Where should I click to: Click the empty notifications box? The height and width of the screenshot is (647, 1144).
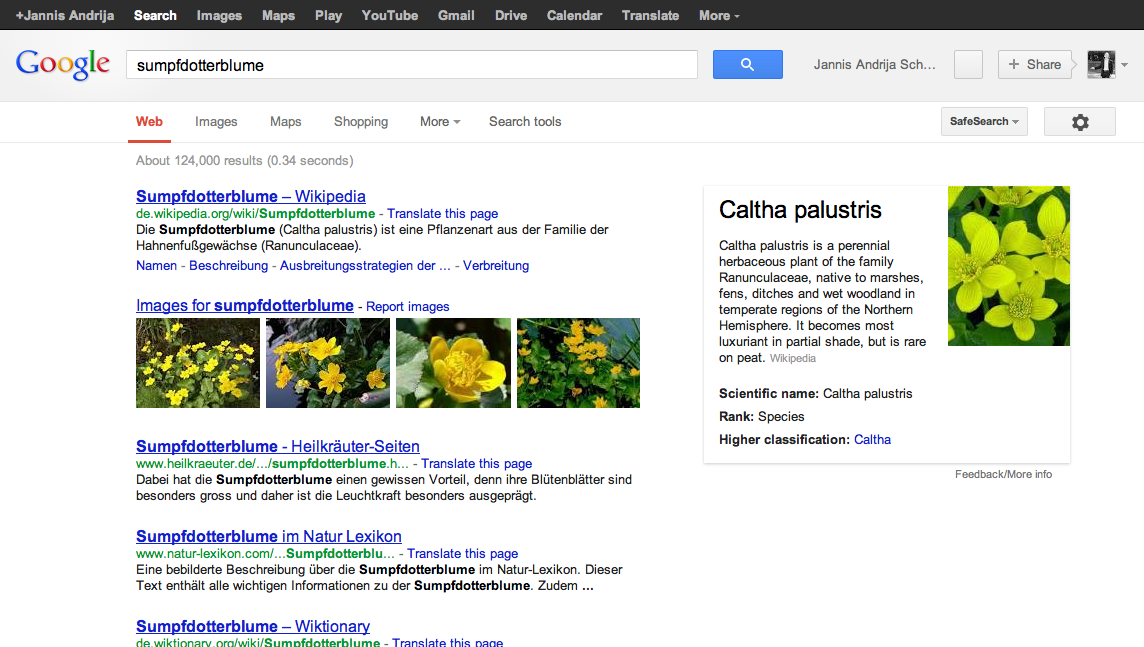click(x=968, y=64)
